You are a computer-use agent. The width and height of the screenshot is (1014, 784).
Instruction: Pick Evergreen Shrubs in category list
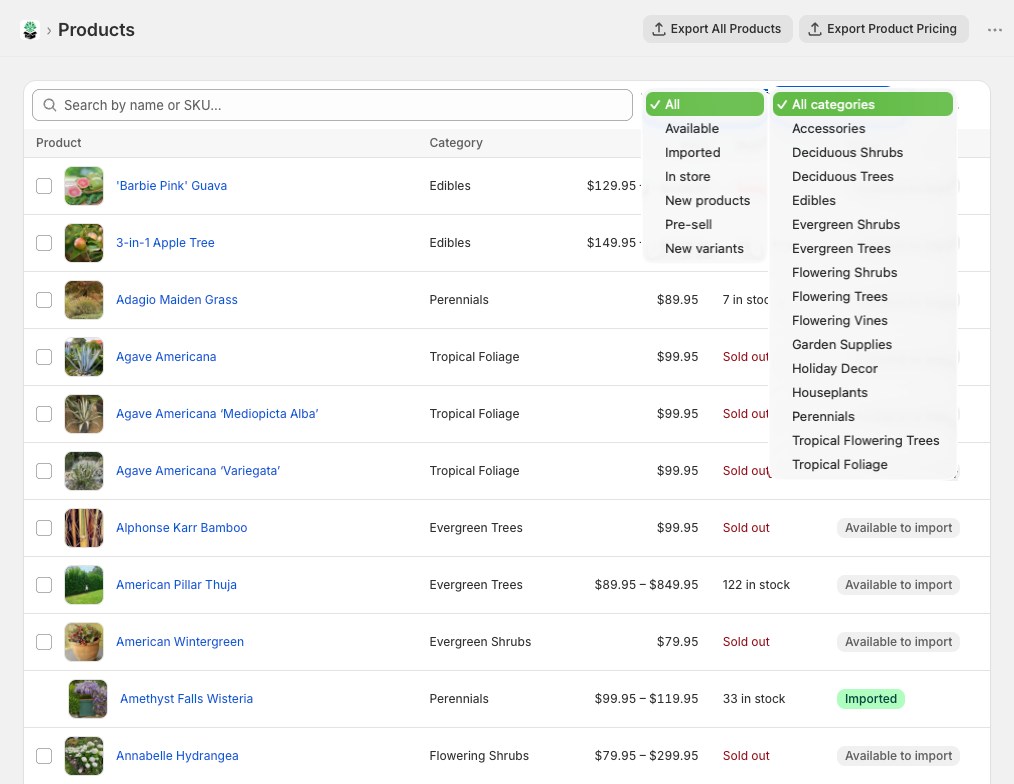coord(863,224)
